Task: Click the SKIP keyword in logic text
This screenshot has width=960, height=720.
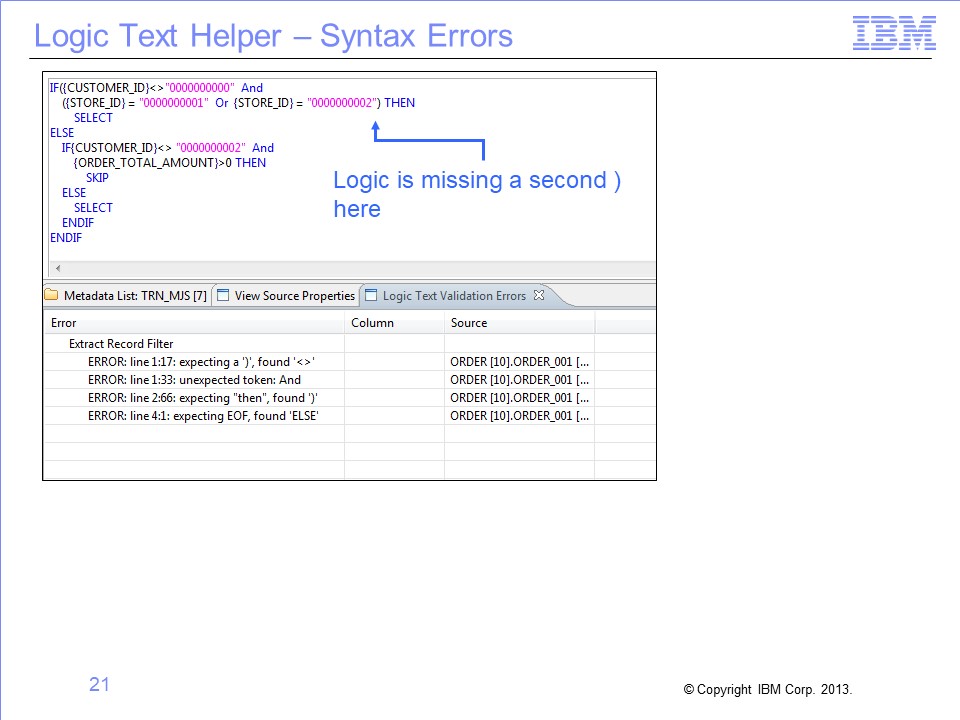Action: click(x=97, y=178)
